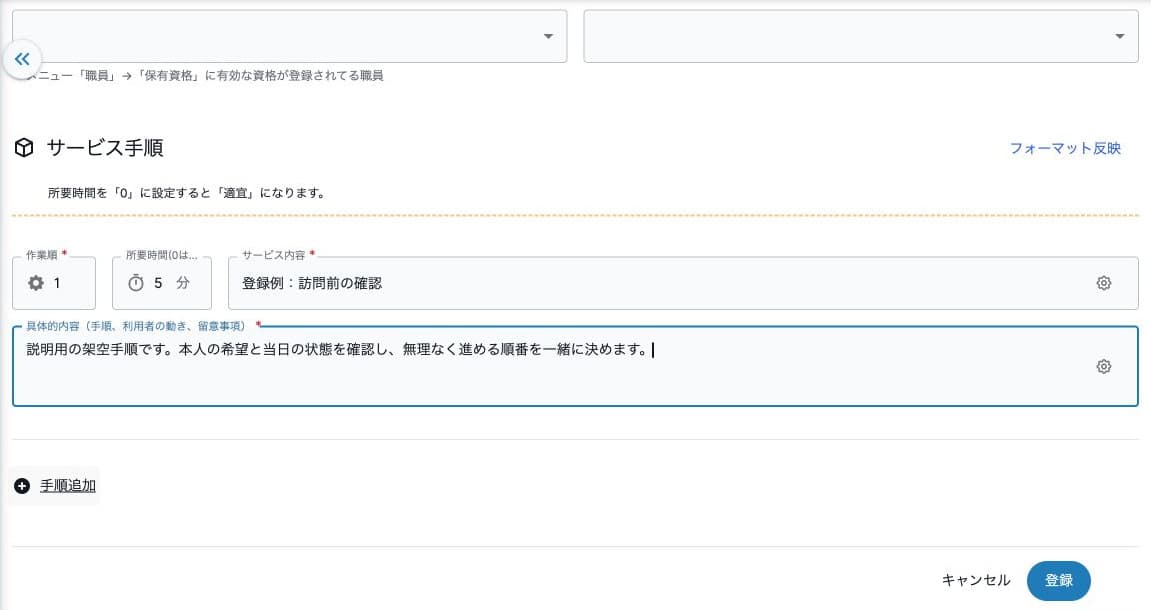This screenshot has width=1151, height=610.
Task: Click the gear icon in 作業順 field
Action: pyautogui.click(x=36, y=283)
